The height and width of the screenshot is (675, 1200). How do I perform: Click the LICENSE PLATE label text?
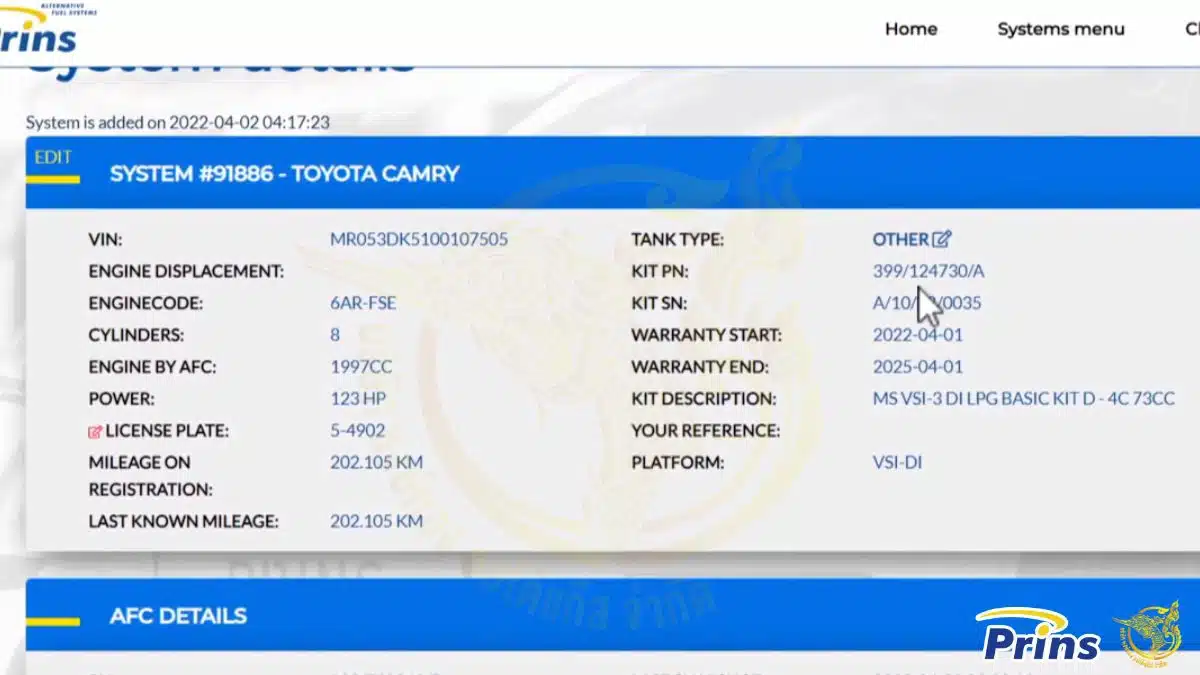tap(167, 431)
